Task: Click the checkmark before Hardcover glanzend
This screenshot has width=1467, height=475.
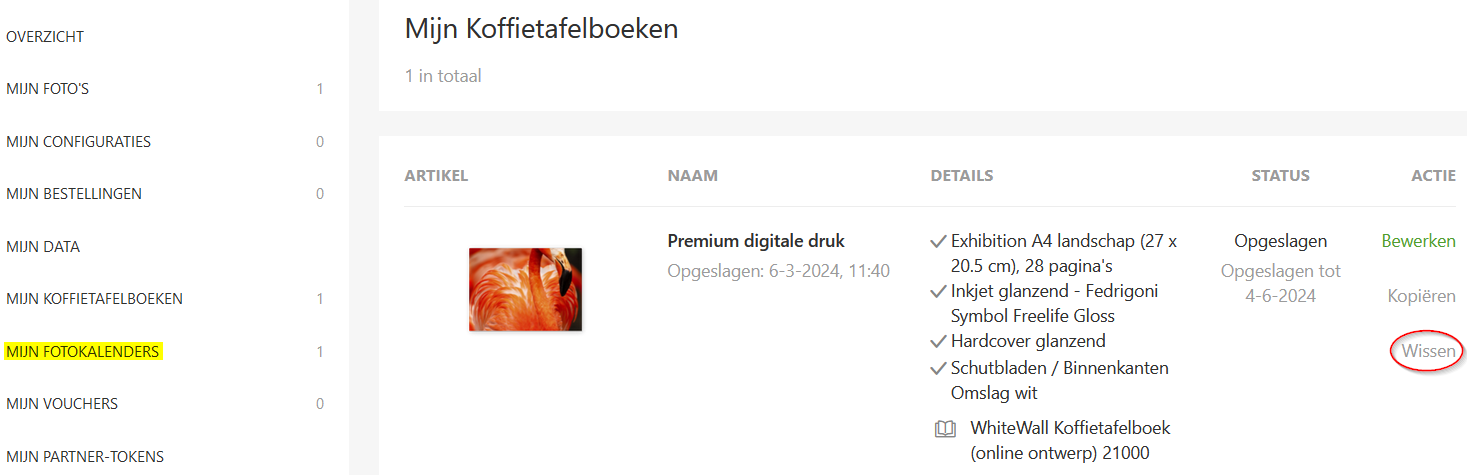Action: pyautogui.click(x=938, y=342)
